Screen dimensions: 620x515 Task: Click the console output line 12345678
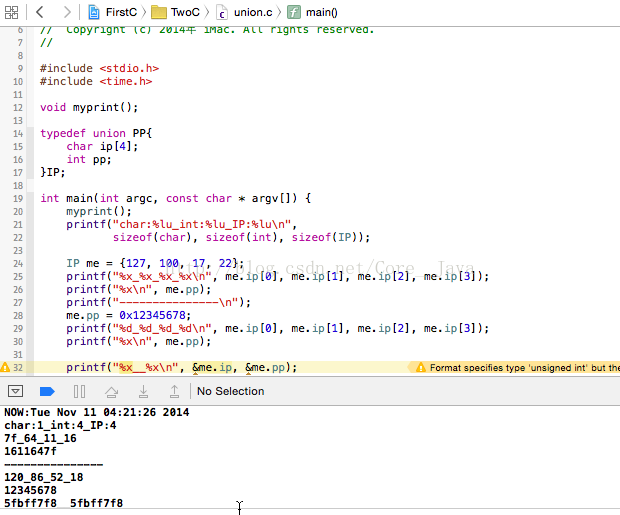[x=30, y=490]
